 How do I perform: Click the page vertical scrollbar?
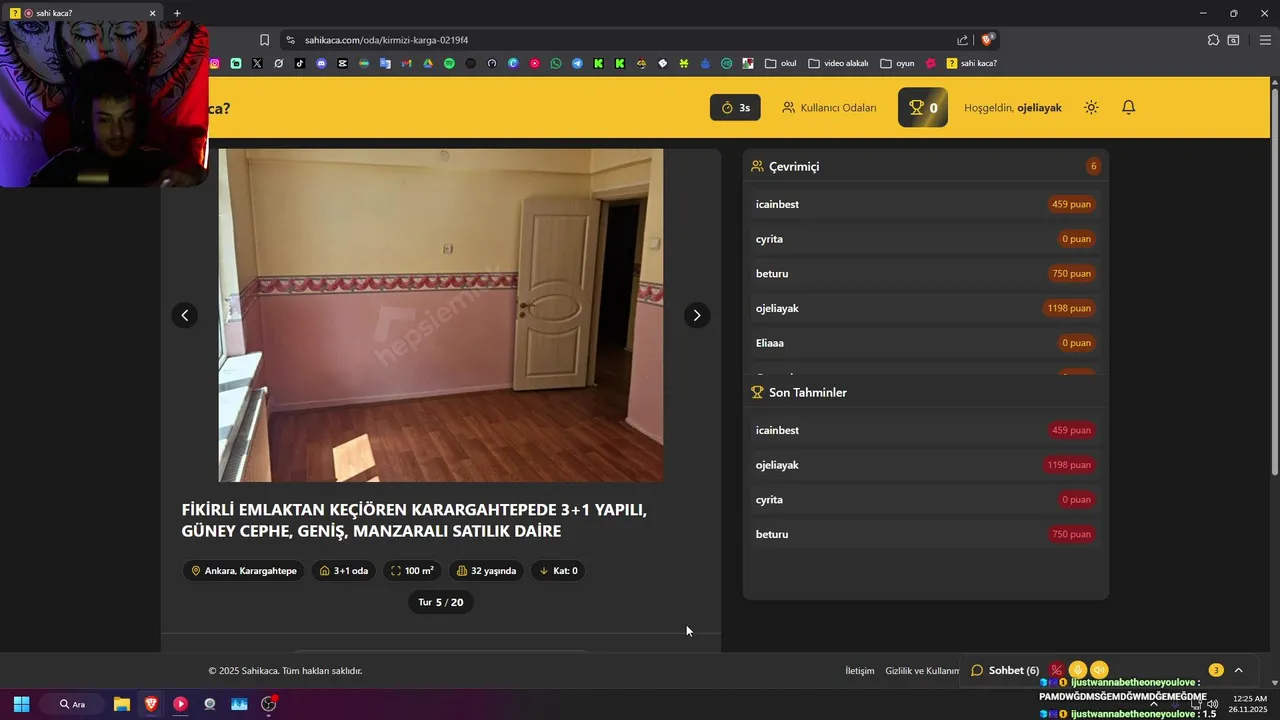click(x=1274, y=280)
